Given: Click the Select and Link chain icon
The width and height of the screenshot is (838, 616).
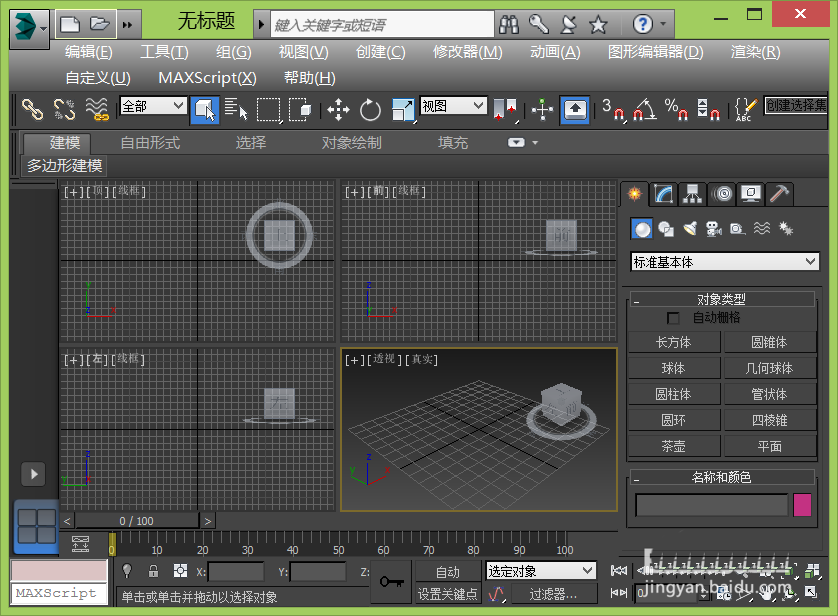Looking at the screenshot, I should (33, 109).
